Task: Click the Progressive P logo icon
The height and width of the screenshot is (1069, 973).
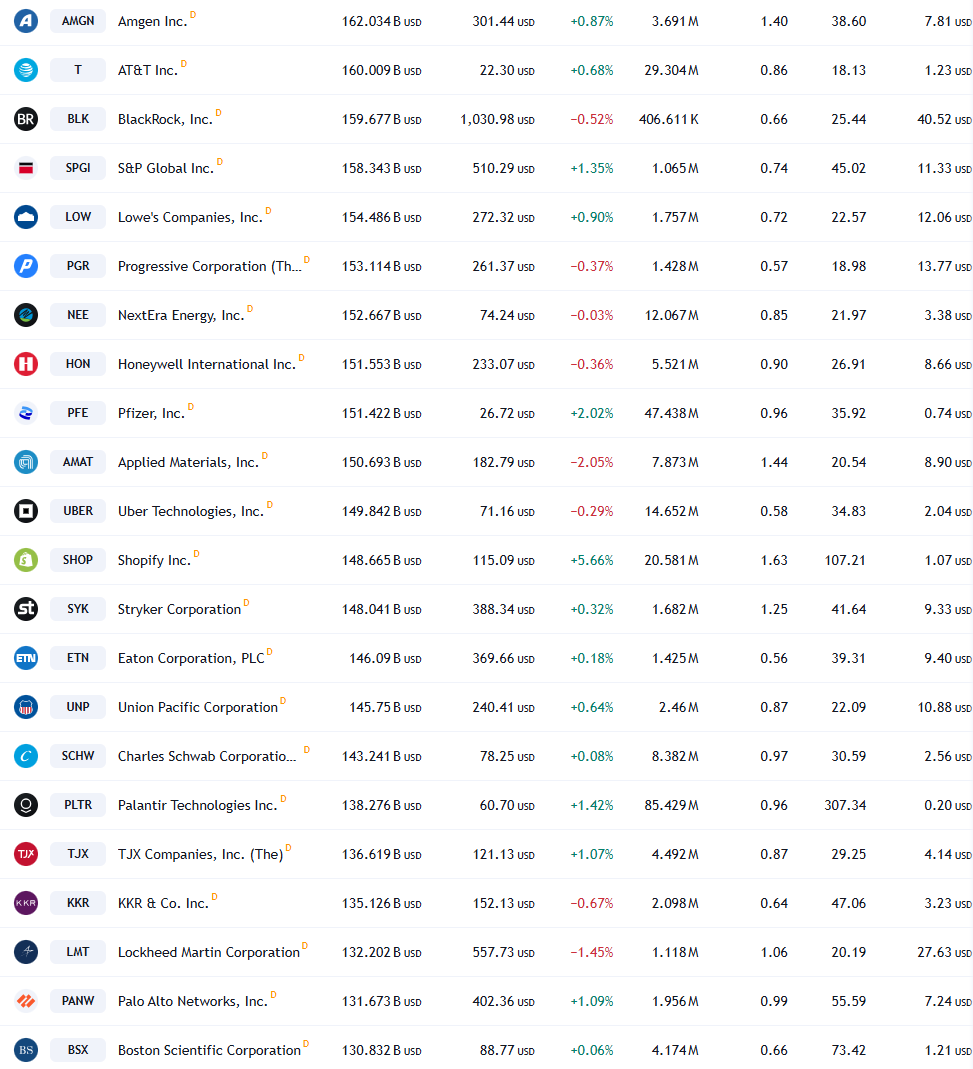Action: pos(26,266)
